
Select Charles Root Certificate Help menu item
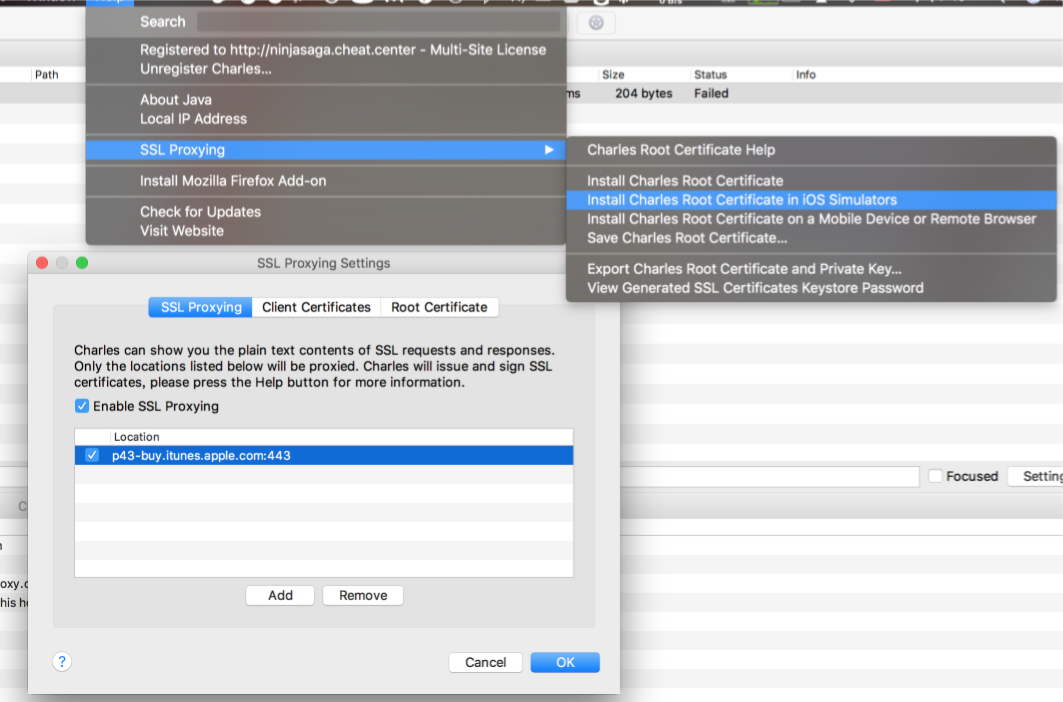coord(680,150)
